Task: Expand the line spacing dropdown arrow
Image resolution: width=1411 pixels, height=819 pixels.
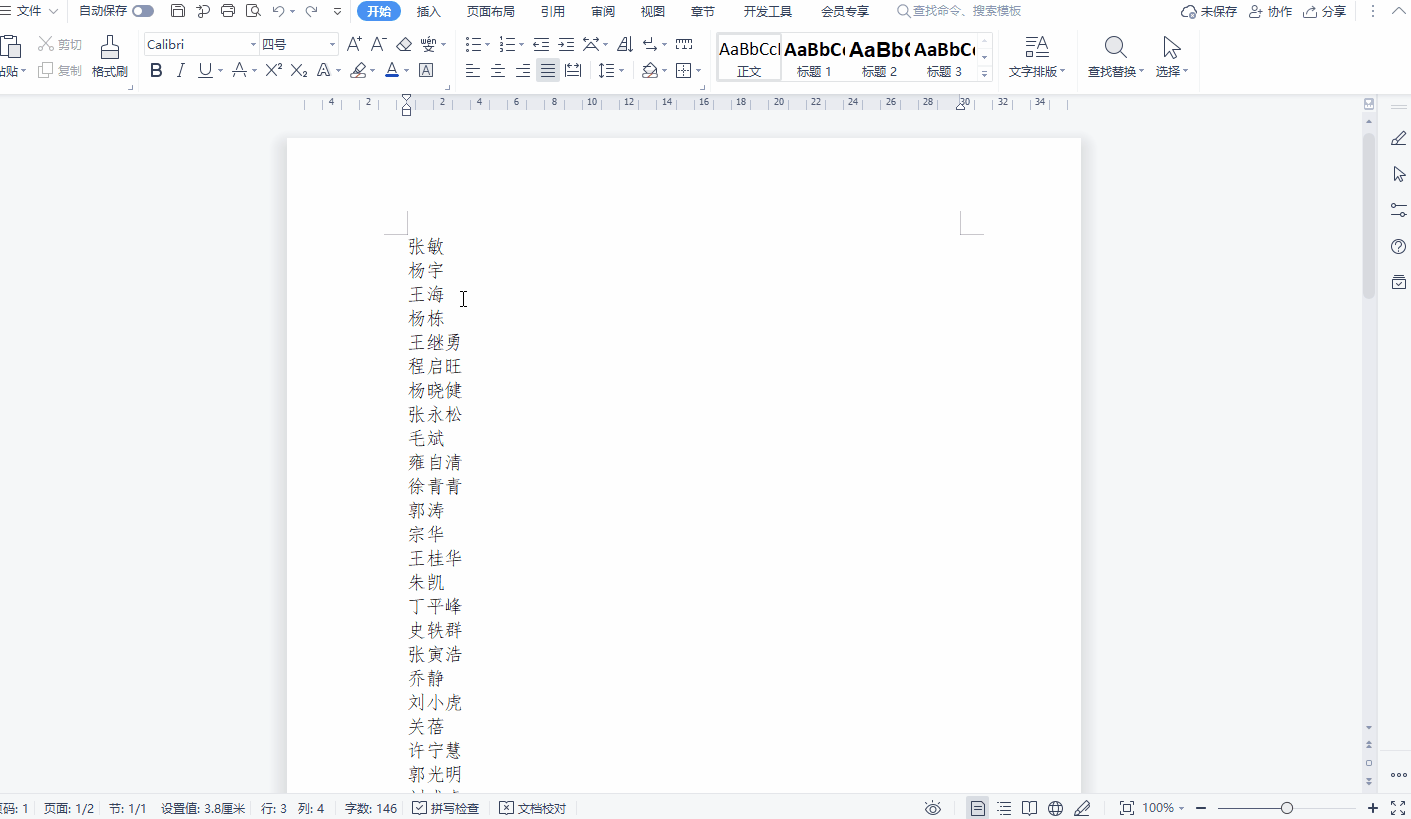Action: click(621, 71)
